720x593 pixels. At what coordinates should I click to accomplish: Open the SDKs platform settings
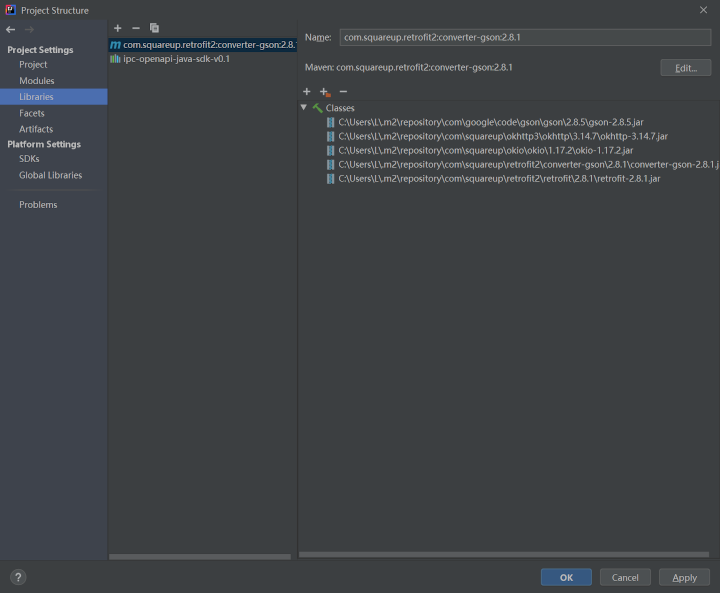coord(29,159)
